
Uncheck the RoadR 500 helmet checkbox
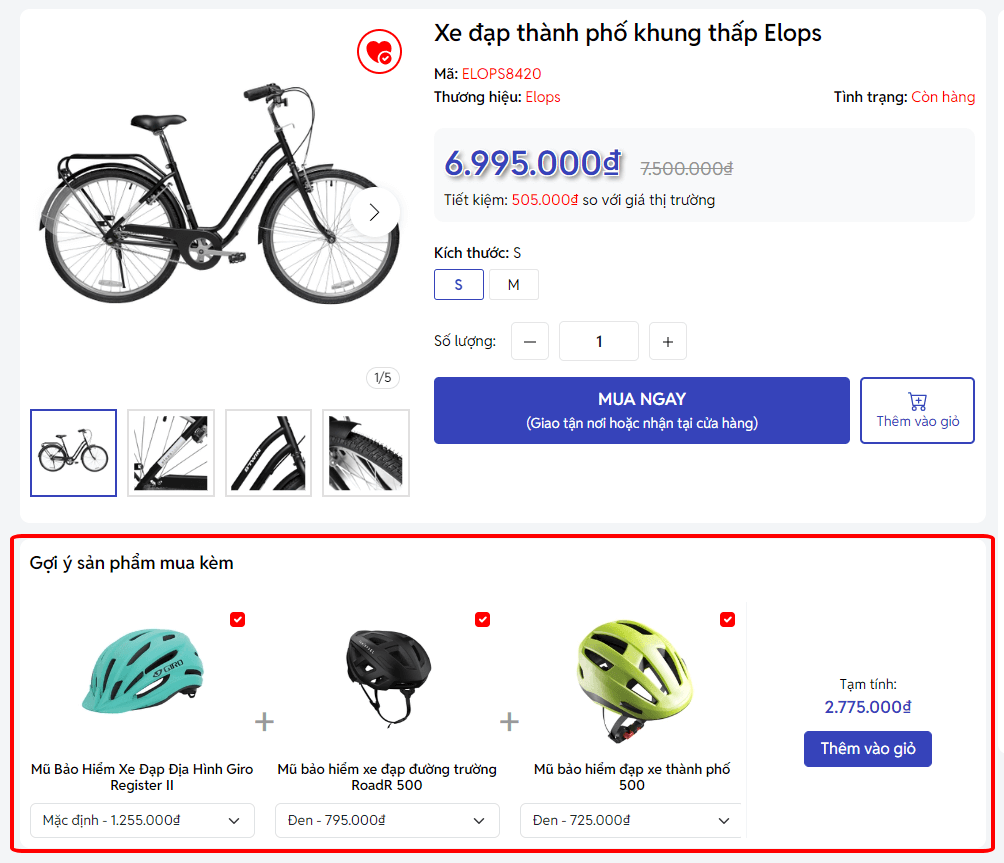[482, 620]
